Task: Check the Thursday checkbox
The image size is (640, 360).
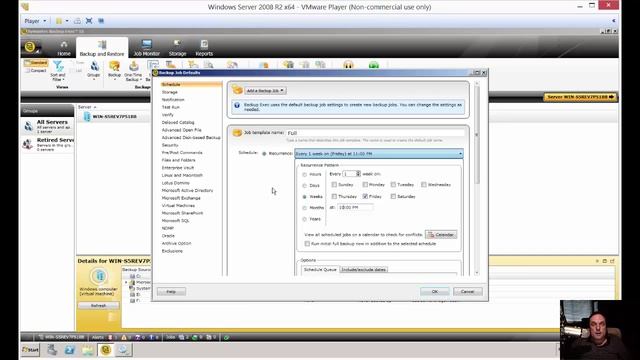Action: 334,197
